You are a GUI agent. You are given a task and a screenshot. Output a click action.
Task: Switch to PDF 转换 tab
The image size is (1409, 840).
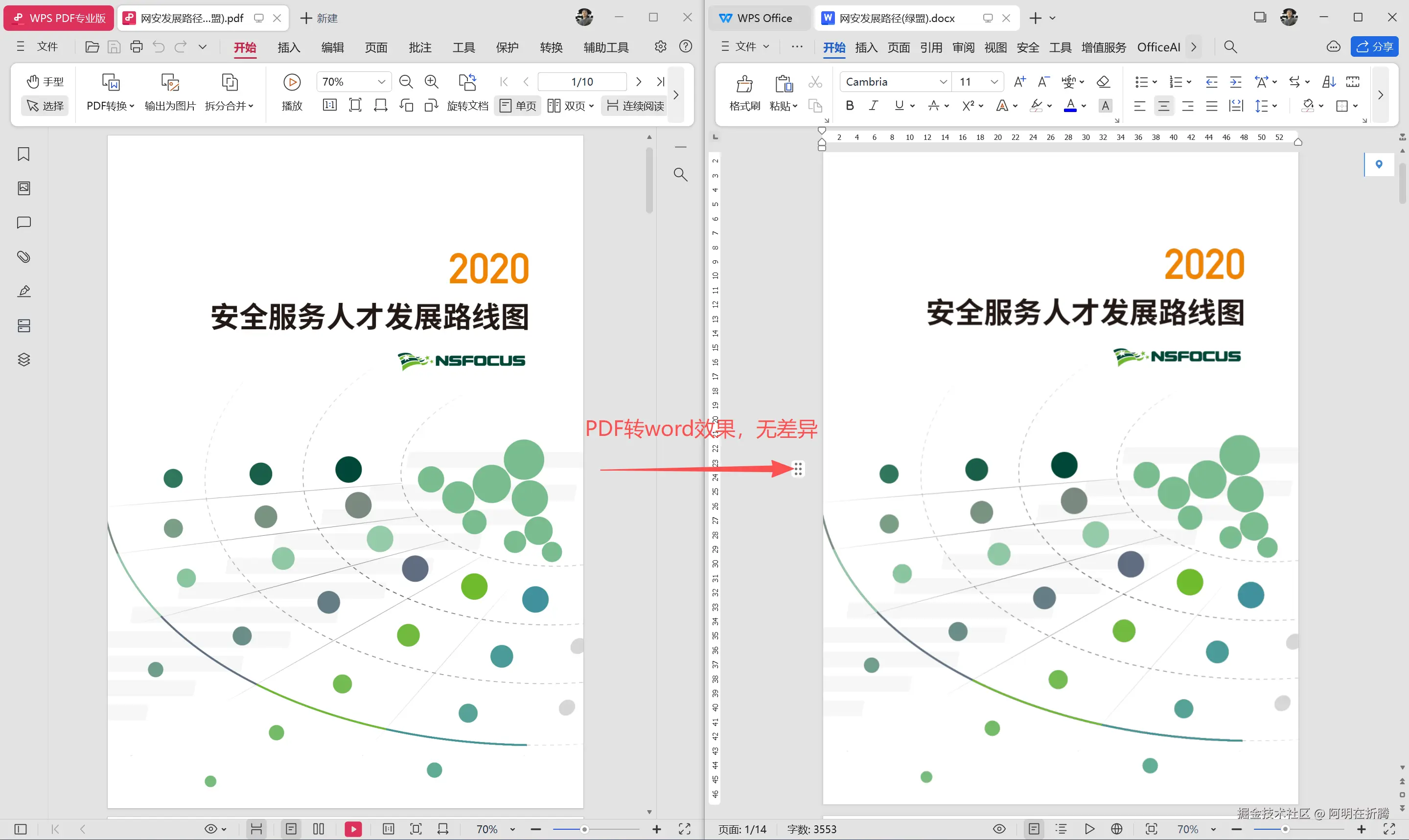tap(551, 47)
